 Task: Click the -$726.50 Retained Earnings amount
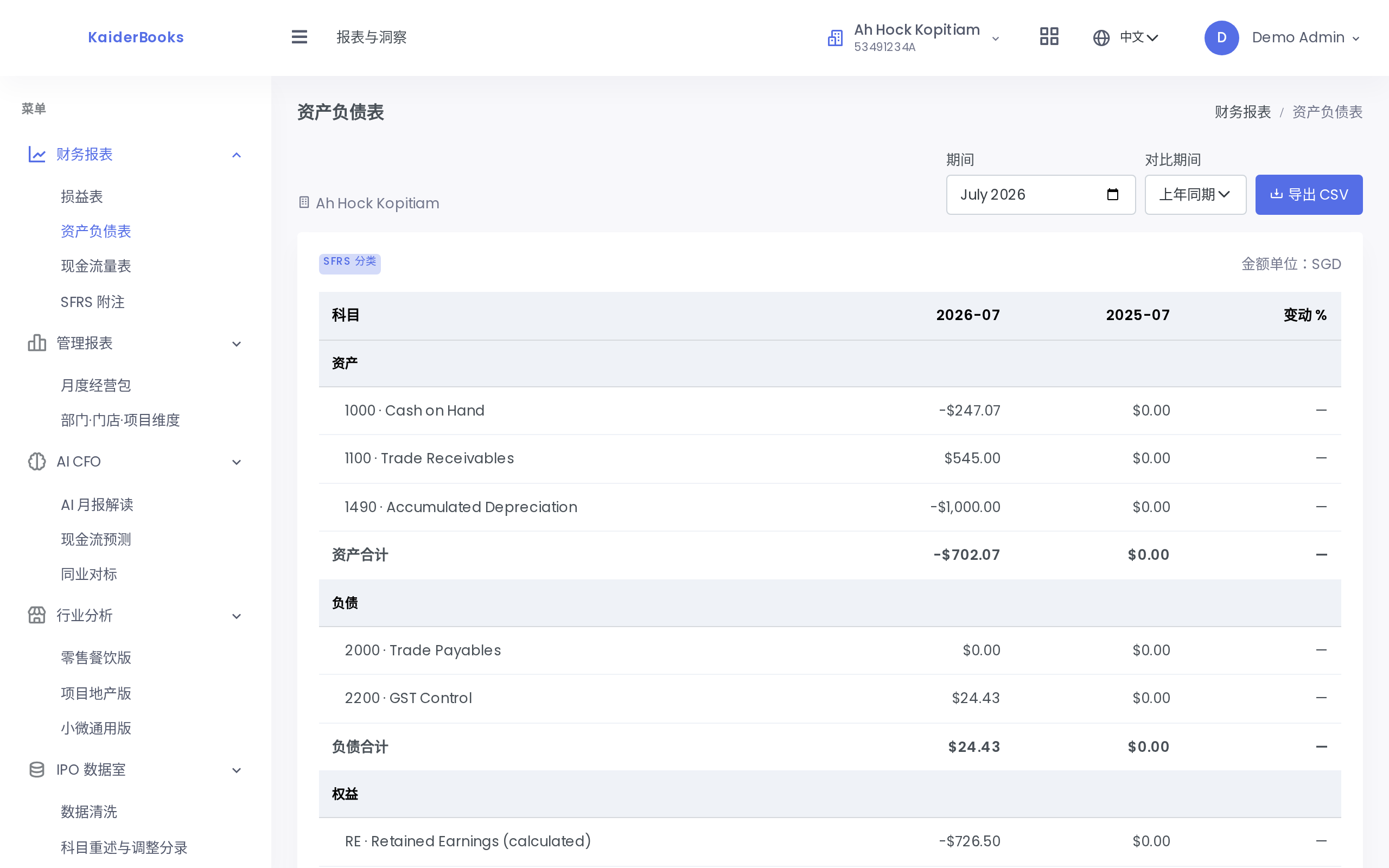pyautogui.click(x=970, y=841)
